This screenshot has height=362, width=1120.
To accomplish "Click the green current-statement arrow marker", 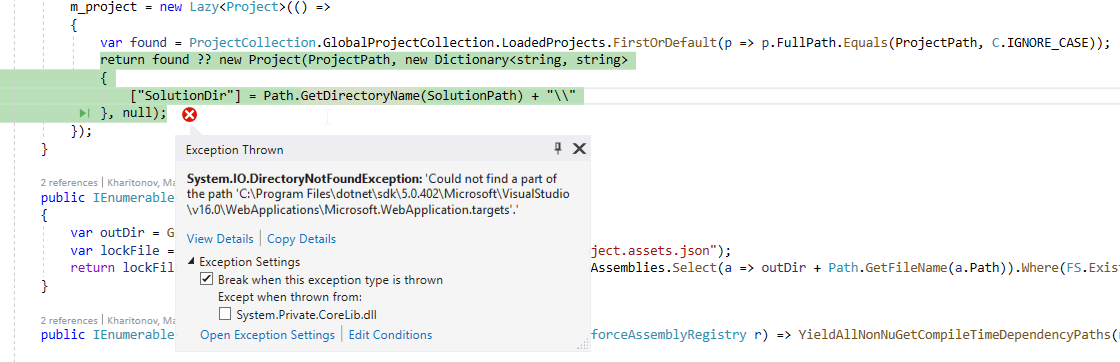I will (85, 113).
